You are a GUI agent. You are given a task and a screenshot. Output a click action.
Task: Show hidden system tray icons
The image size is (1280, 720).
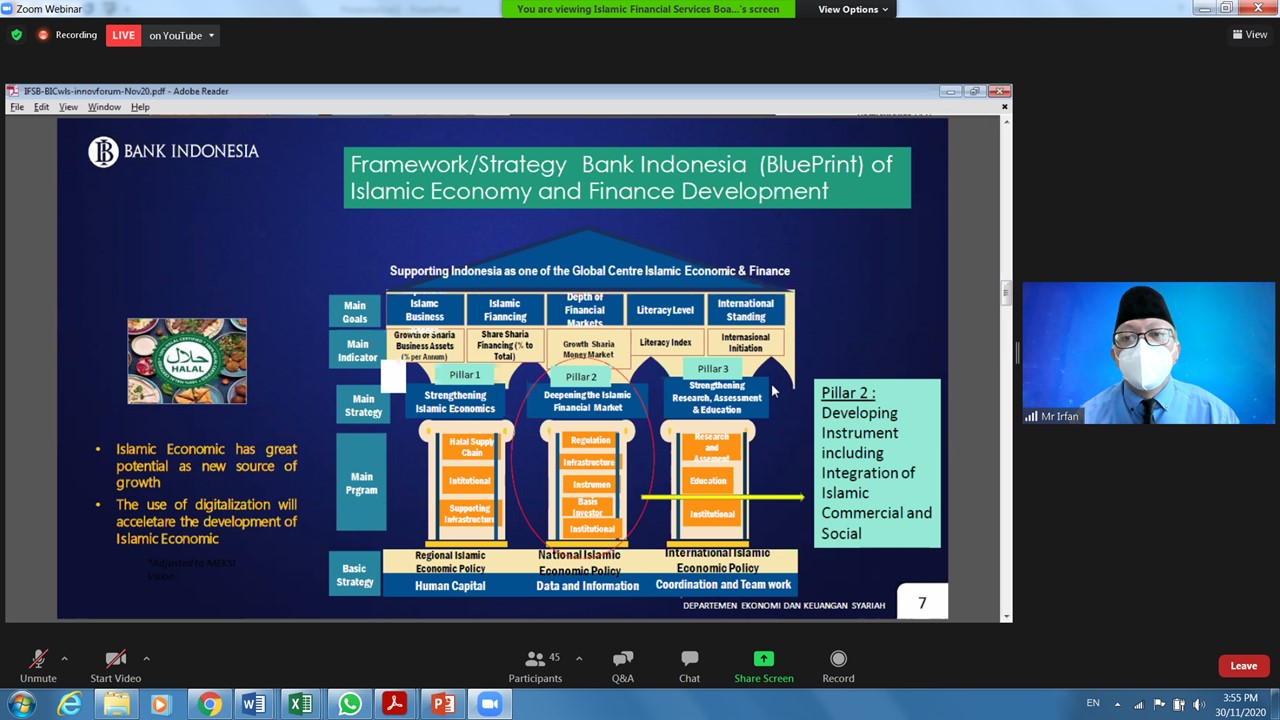1118,704
